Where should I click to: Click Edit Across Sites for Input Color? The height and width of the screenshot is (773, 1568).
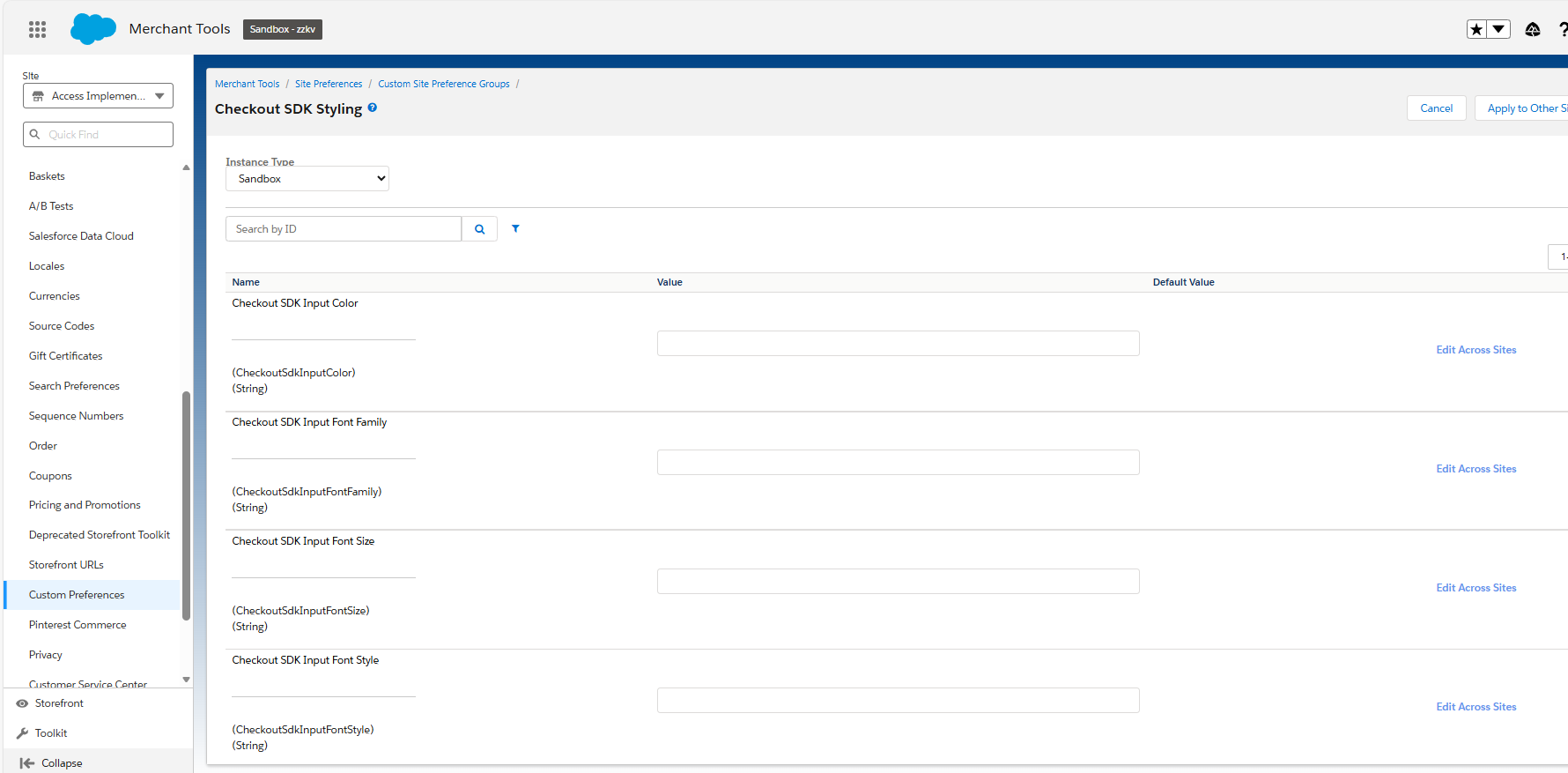pyautogui.click(x=1476, y=350)
